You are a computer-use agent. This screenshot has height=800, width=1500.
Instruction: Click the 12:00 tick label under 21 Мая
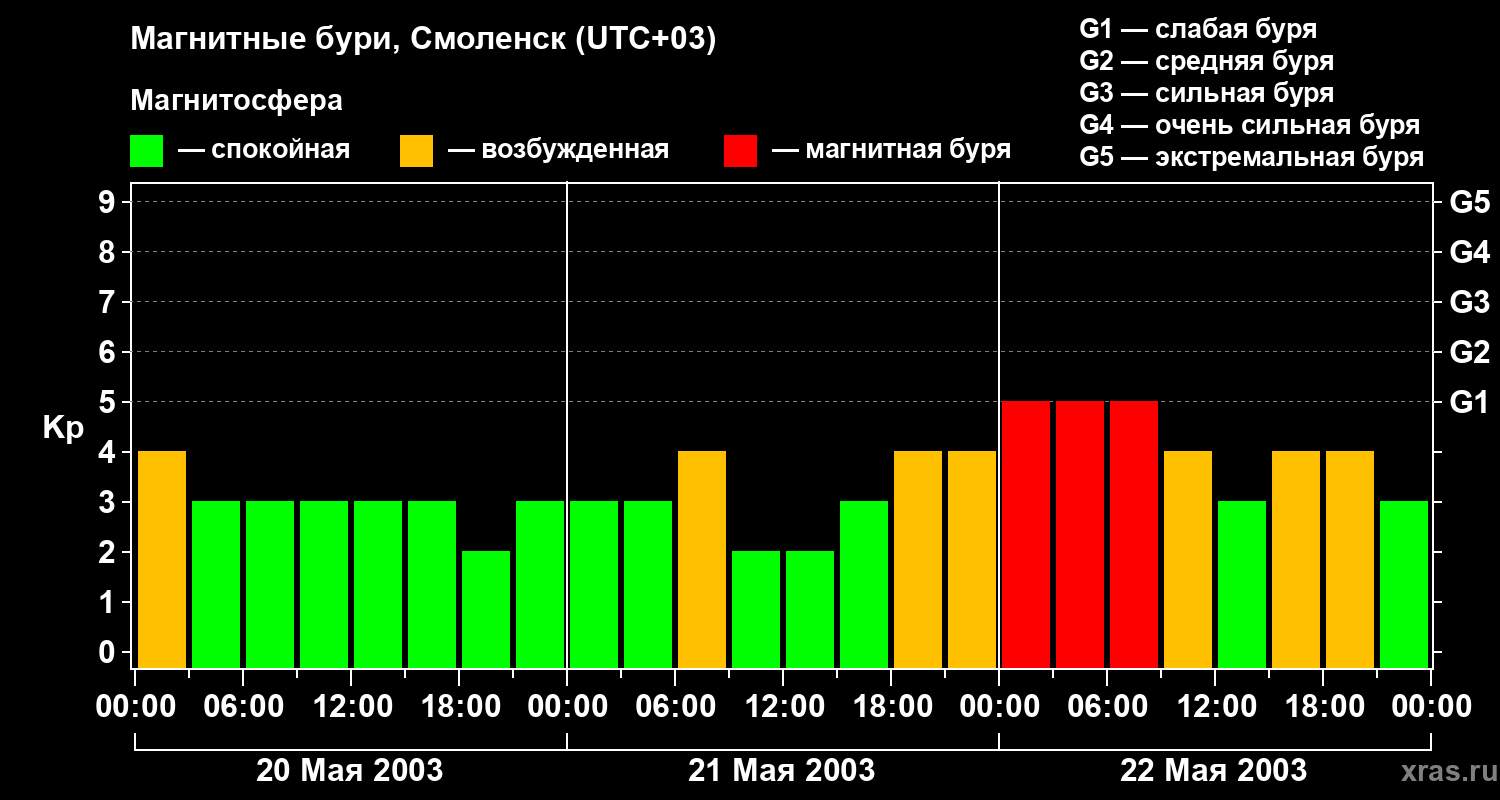tap(785, 707)
